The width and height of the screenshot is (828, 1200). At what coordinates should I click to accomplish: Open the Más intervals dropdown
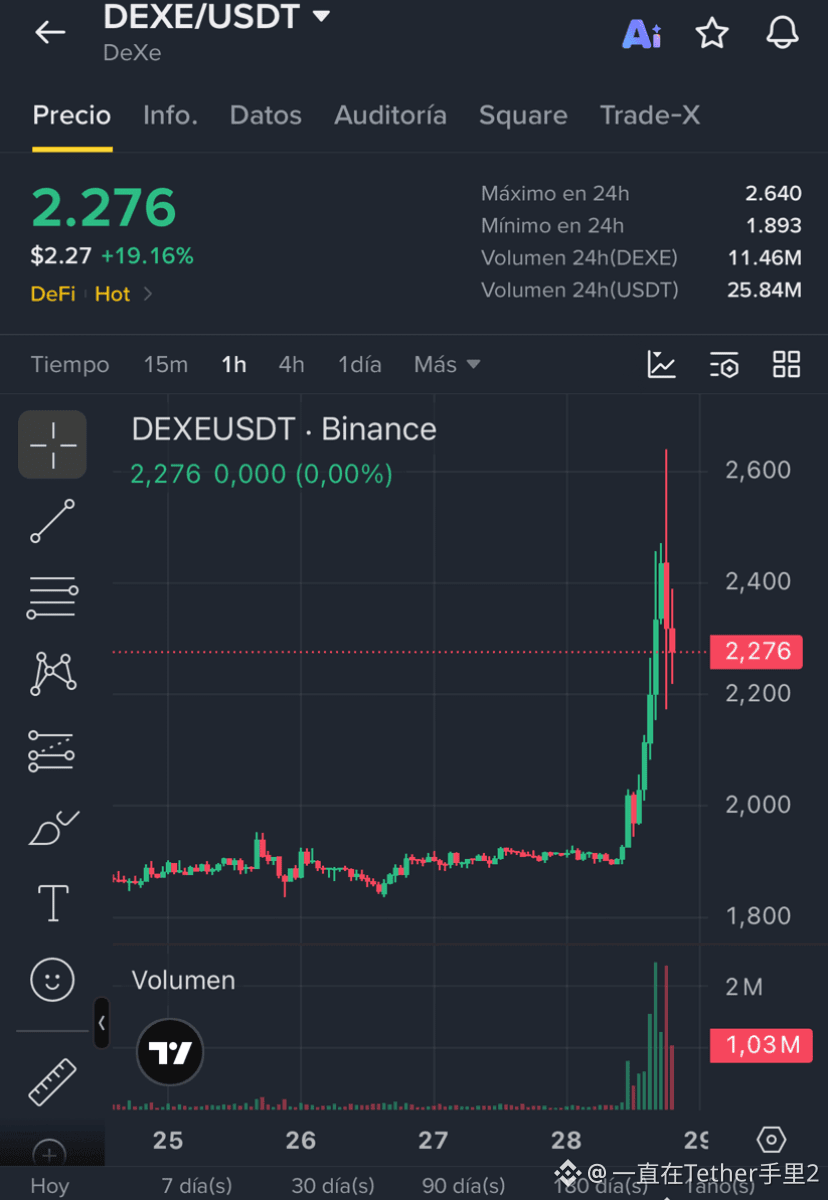point(447,365)
